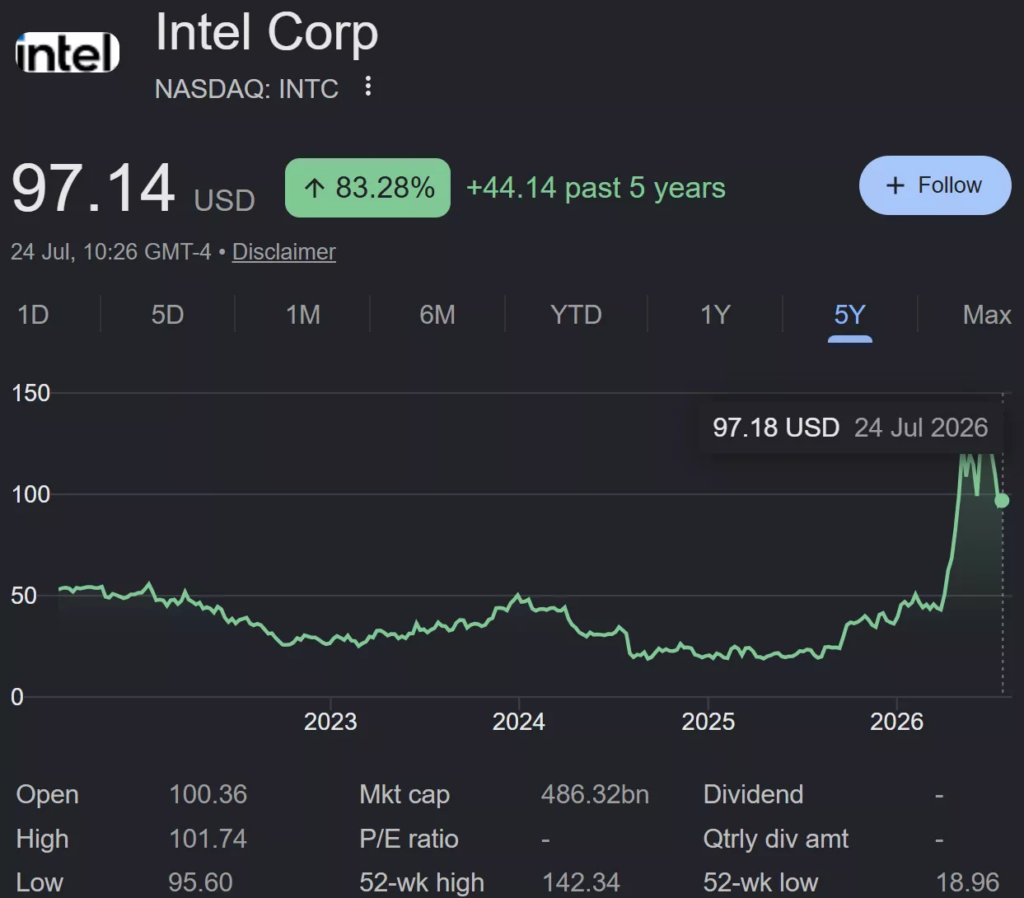The width and height of the screenshot is (1024, 898).
Task: Click the +44.14 past 5 years text
Action: click(x=596, y=188)
